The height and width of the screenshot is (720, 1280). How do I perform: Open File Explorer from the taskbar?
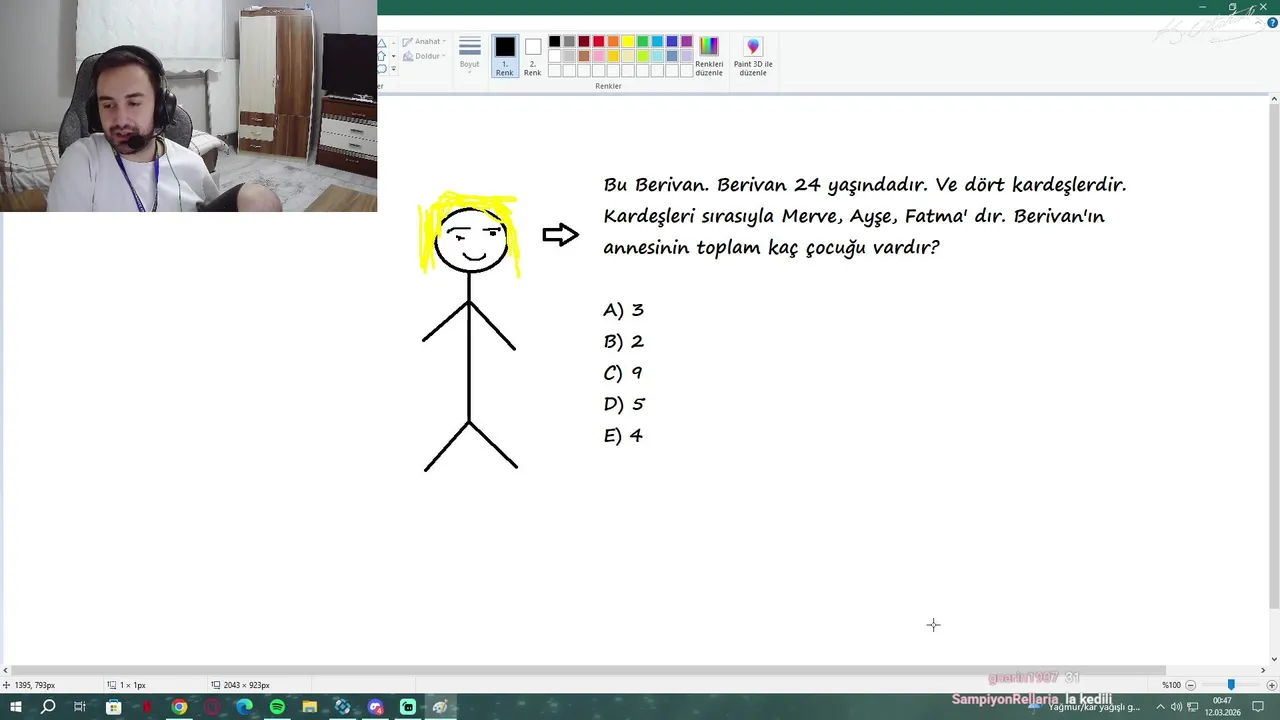pyautogui.click(x=310, y=707)
